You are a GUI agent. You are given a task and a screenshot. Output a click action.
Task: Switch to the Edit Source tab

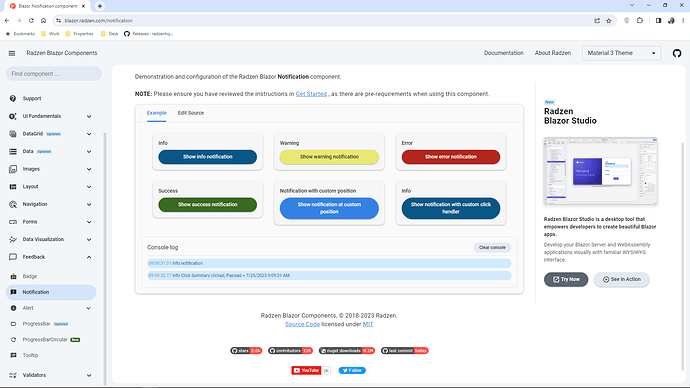pyautogui.click(x=191, y=113)
